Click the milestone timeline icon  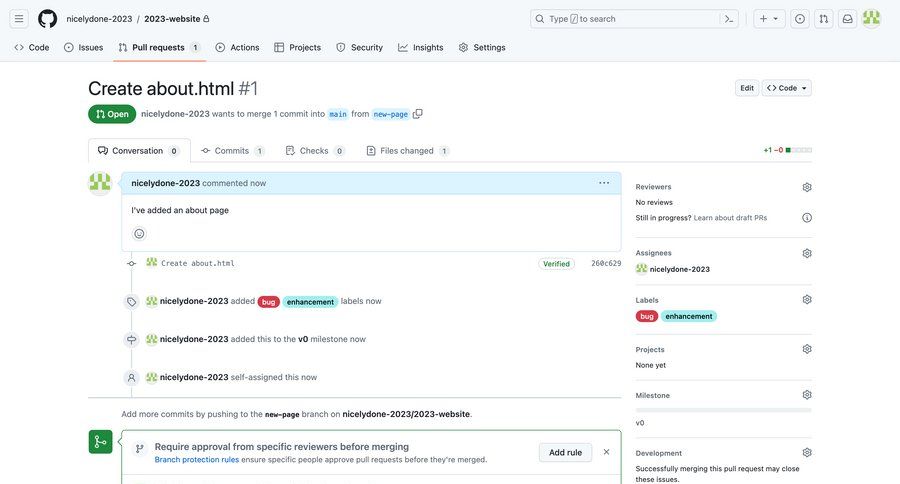click(131, 339)
